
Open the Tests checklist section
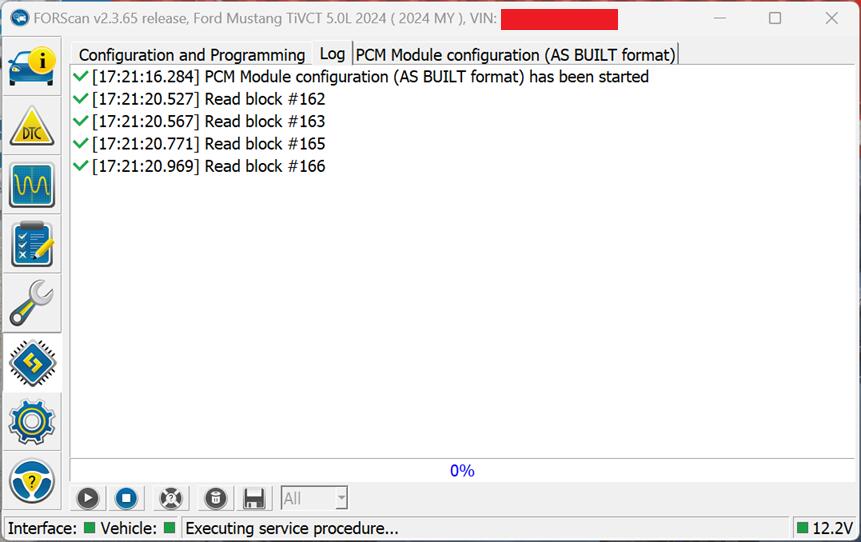pyautogui.click(x=32, y=244)
